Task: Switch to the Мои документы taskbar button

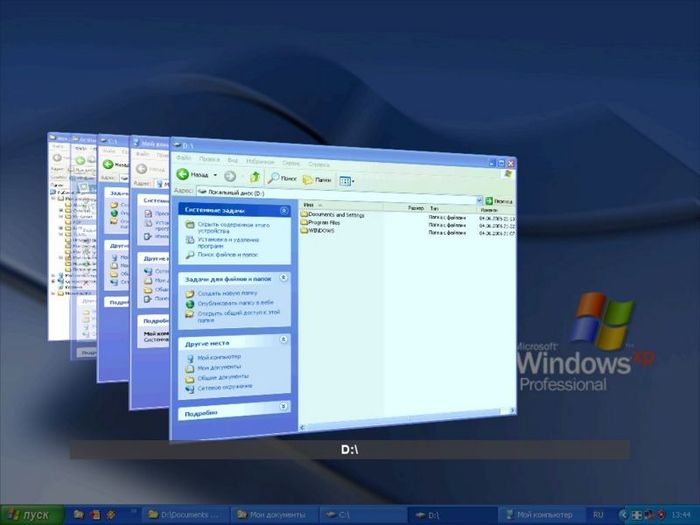Action: [275, 515]
